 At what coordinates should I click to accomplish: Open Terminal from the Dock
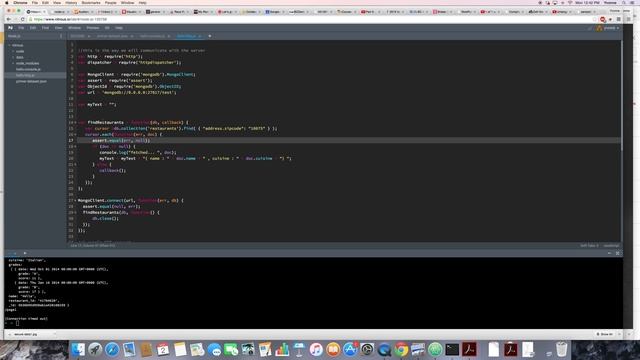[452, 349]
